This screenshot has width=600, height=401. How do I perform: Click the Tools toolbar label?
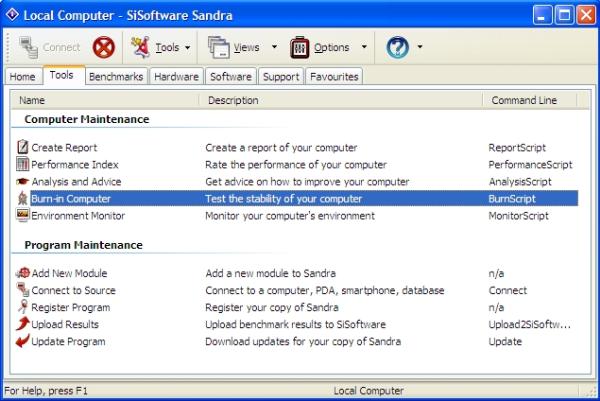(x=167, y=47)
